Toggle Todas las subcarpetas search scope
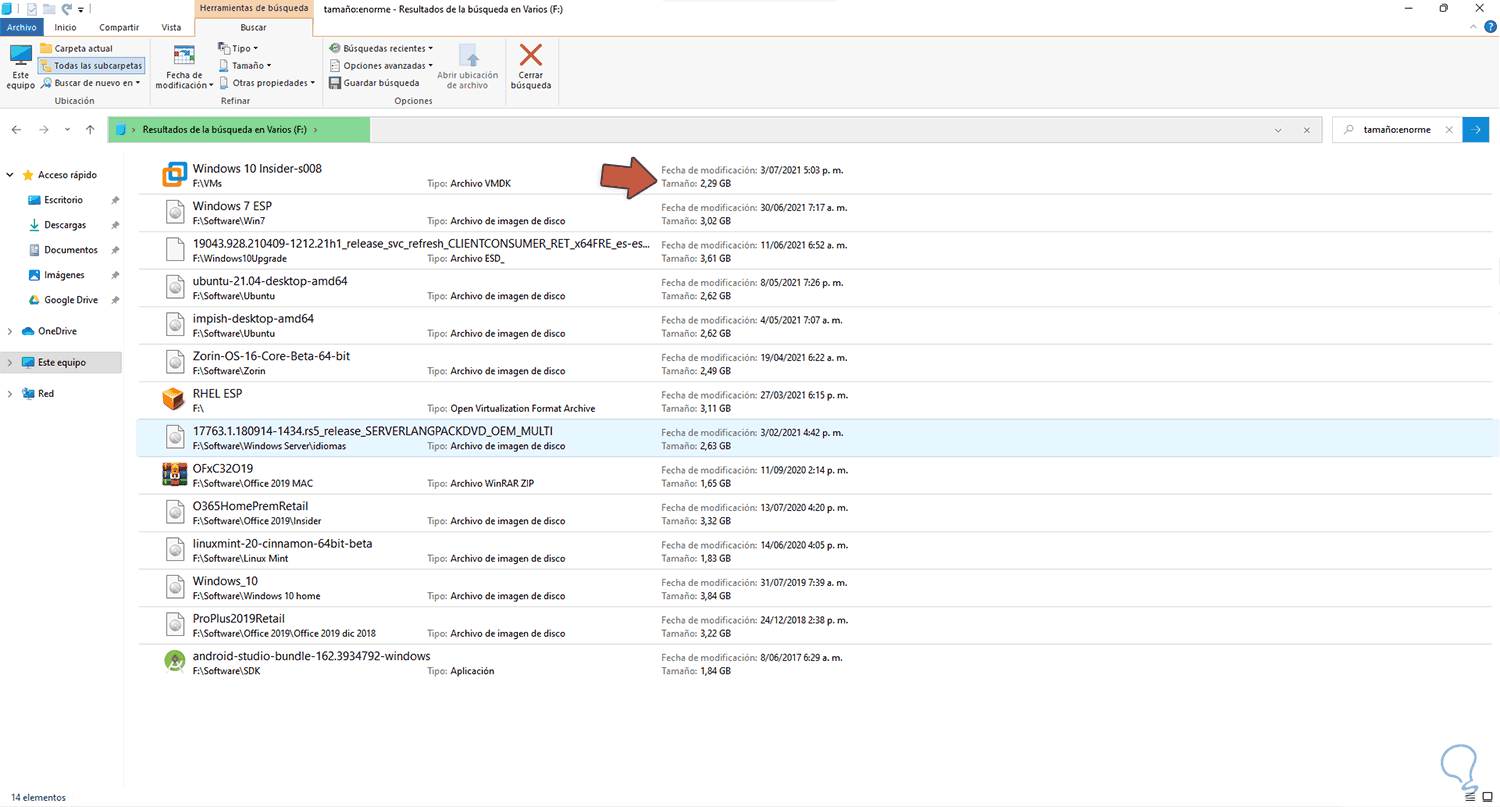 [91, 65]
